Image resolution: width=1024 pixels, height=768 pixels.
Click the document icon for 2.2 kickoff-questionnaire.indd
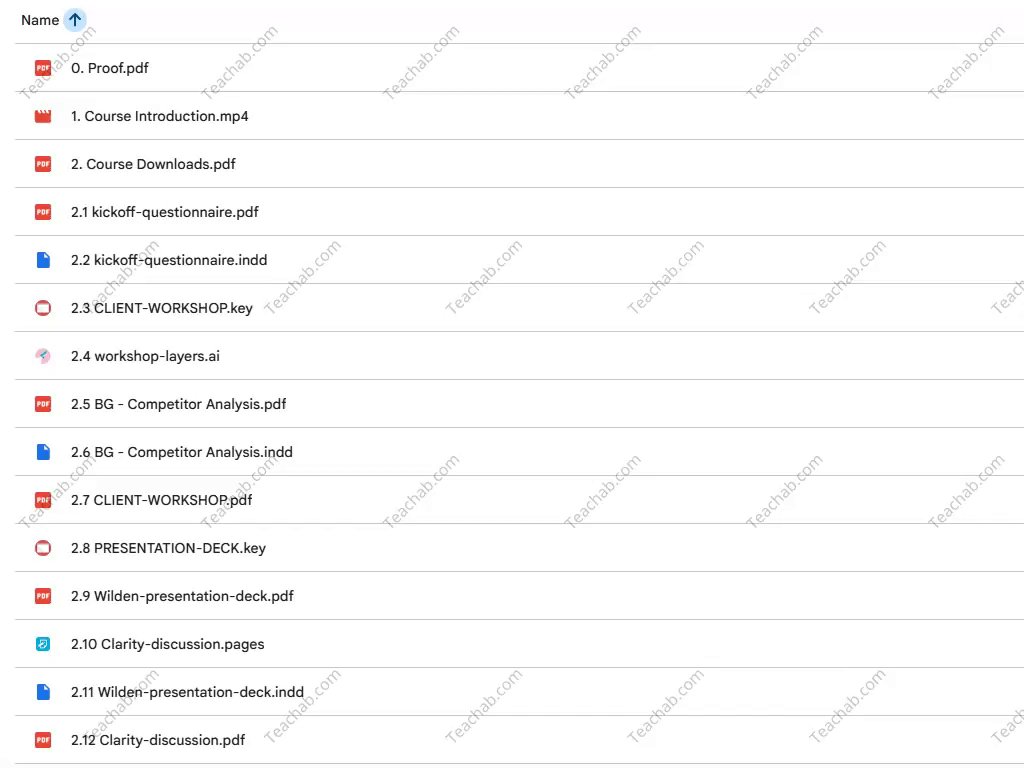point(43,260)
